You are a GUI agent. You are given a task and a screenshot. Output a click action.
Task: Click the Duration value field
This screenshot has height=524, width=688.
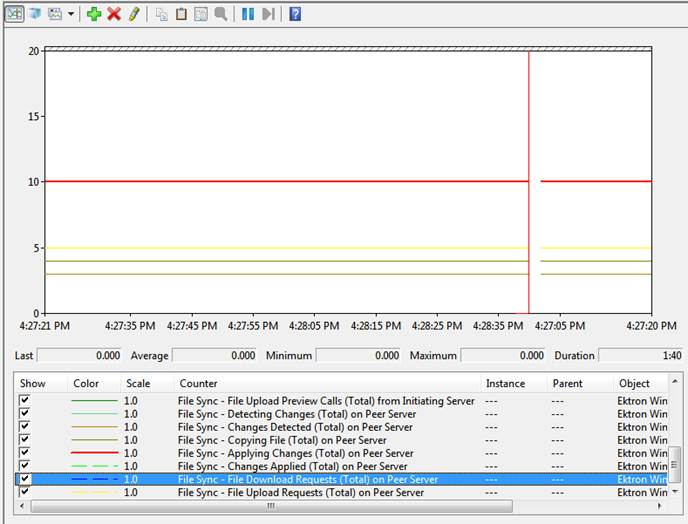click(641, 355)
